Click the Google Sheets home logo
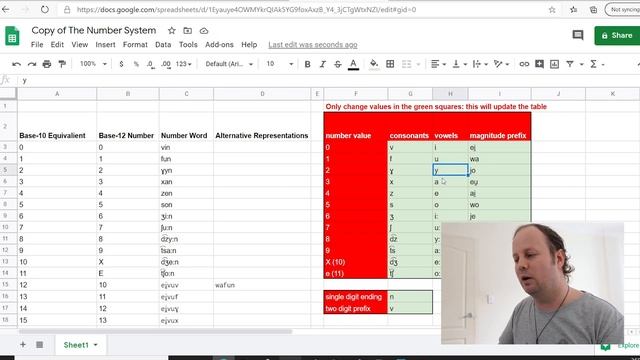The width and height of the screenshot is (640, 360). [x=12, y=36]
